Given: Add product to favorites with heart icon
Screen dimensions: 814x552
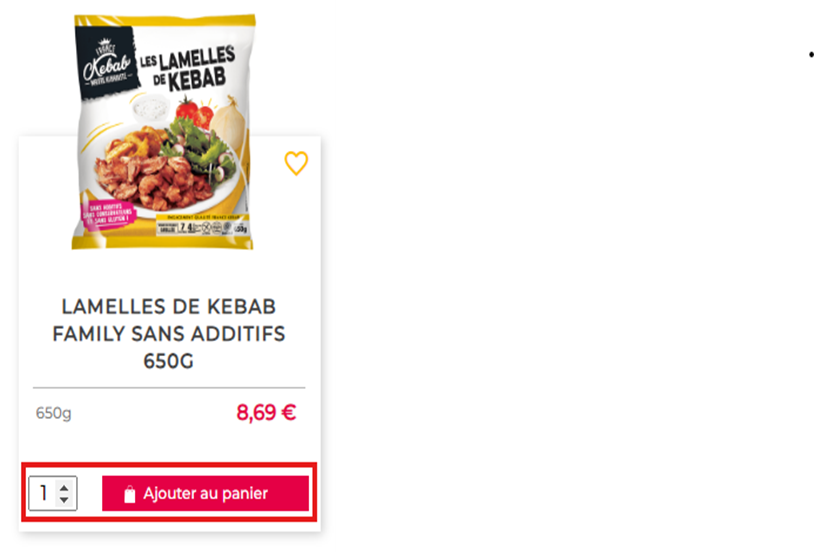Looking at the screenshot, I should click(296, 164).
